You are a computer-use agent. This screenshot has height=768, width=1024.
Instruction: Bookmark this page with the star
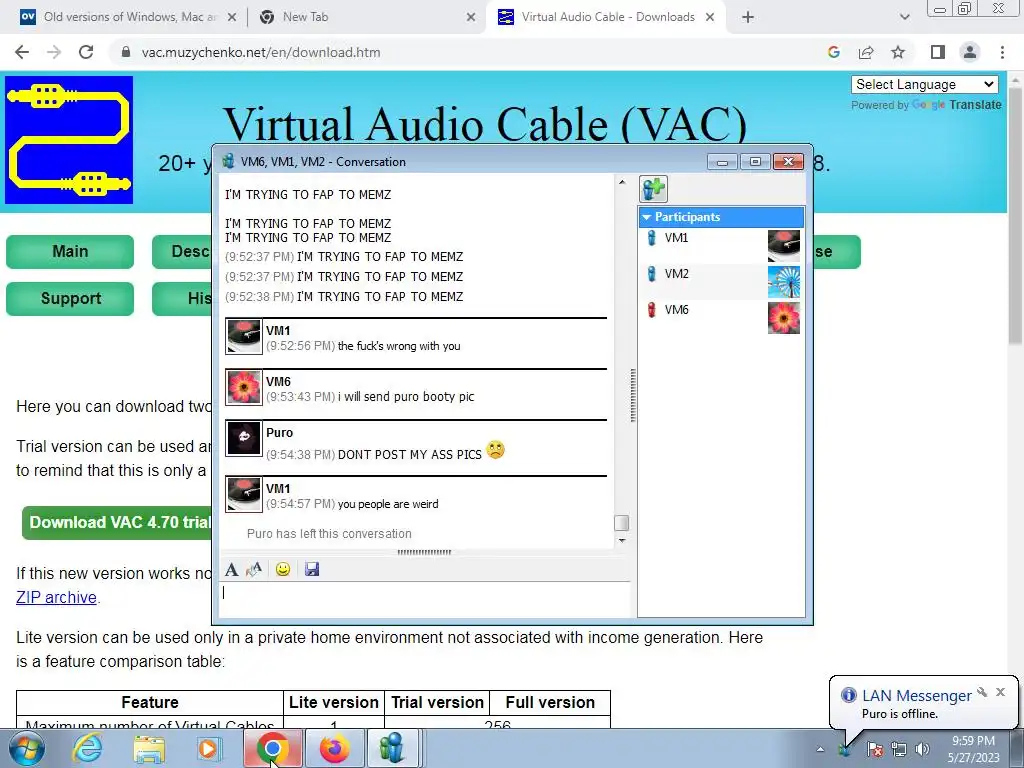point(898,52)
